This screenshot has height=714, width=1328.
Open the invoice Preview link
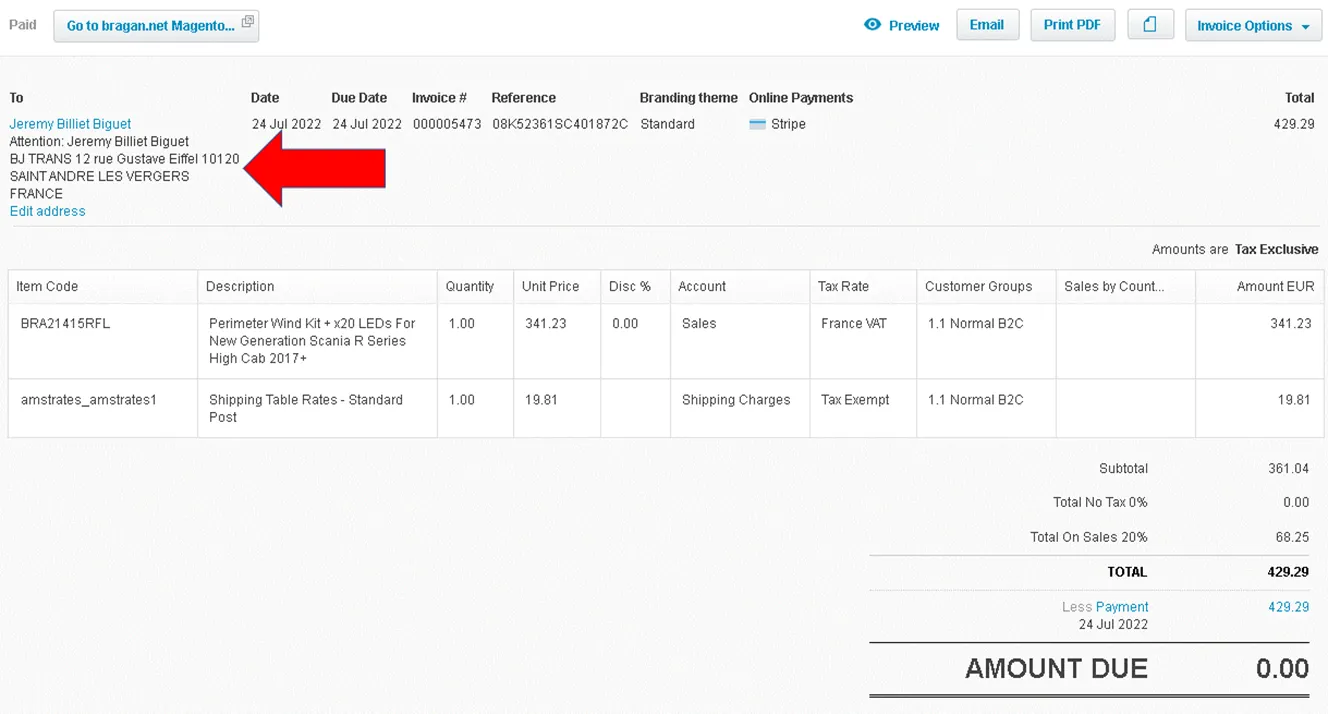pyautogui.click(x=914, y=26)
